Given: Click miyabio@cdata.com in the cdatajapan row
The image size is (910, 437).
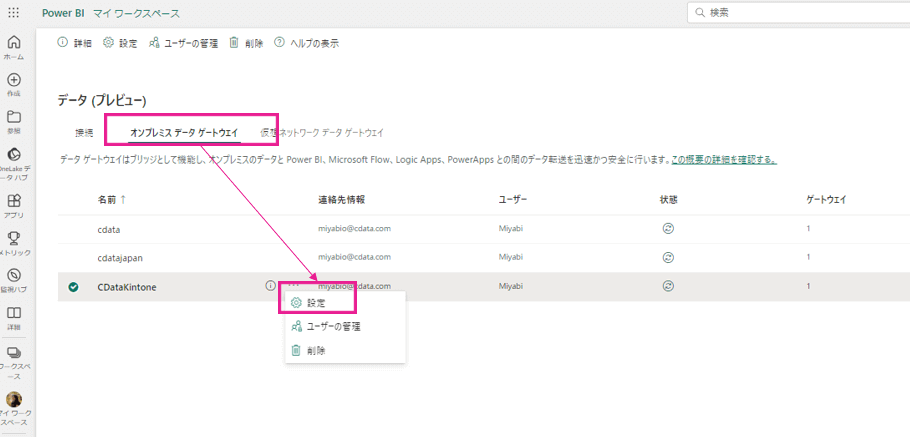Looking at the screenshot, I should 354,257.
